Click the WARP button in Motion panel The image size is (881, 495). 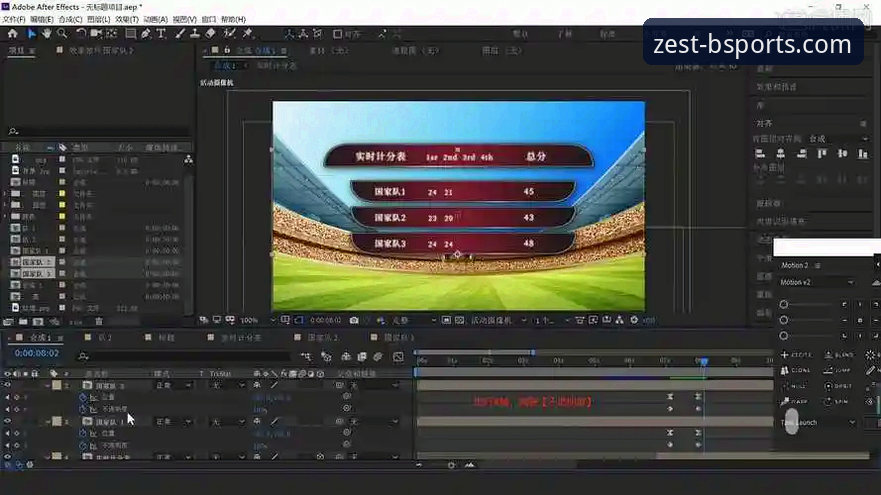794,402
